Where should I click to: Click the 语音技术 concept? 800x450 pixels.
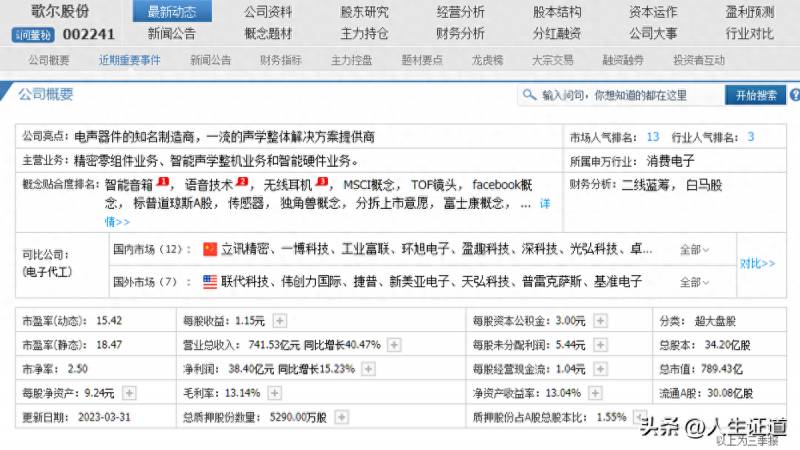pyautogui.click(x=209, y=185)
